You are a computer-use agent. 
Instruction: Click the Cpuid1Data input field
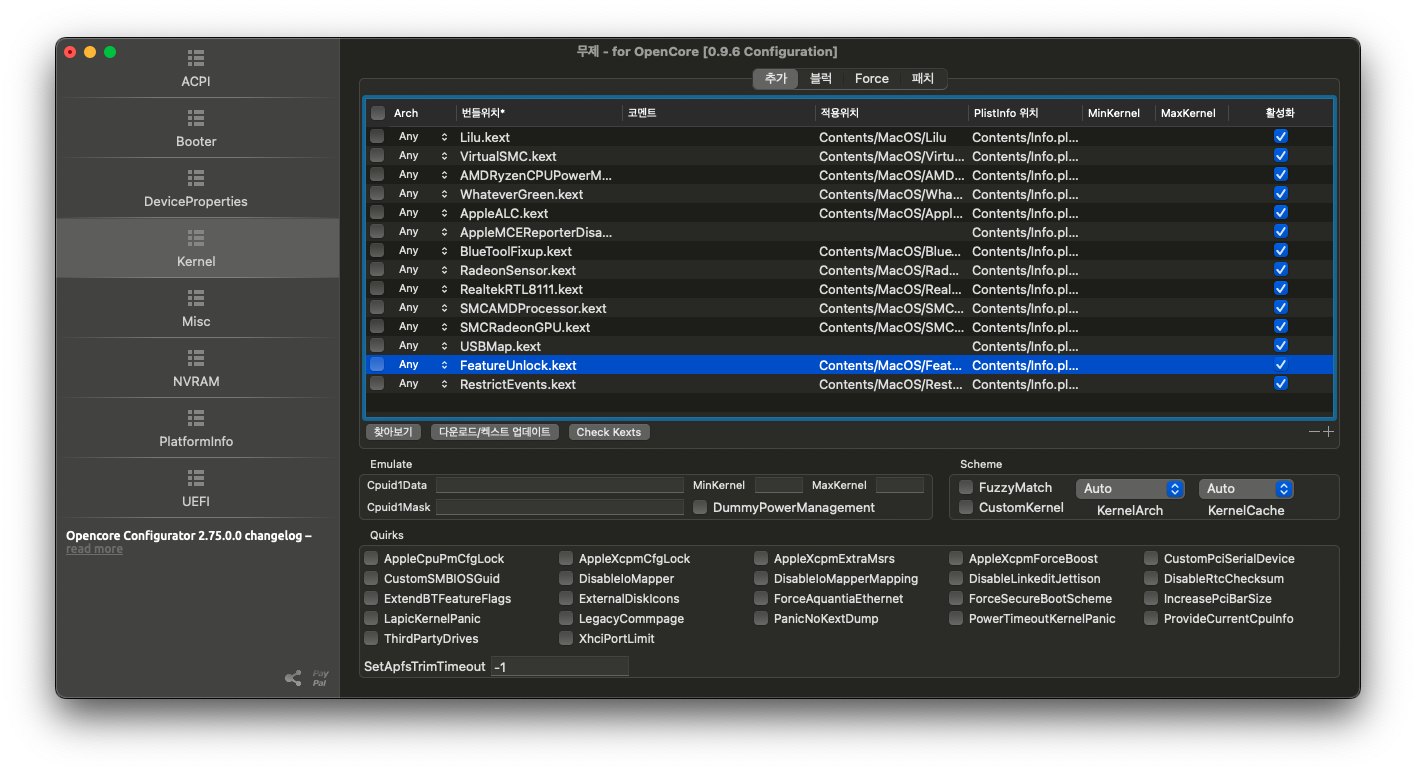tap(560, 485)
